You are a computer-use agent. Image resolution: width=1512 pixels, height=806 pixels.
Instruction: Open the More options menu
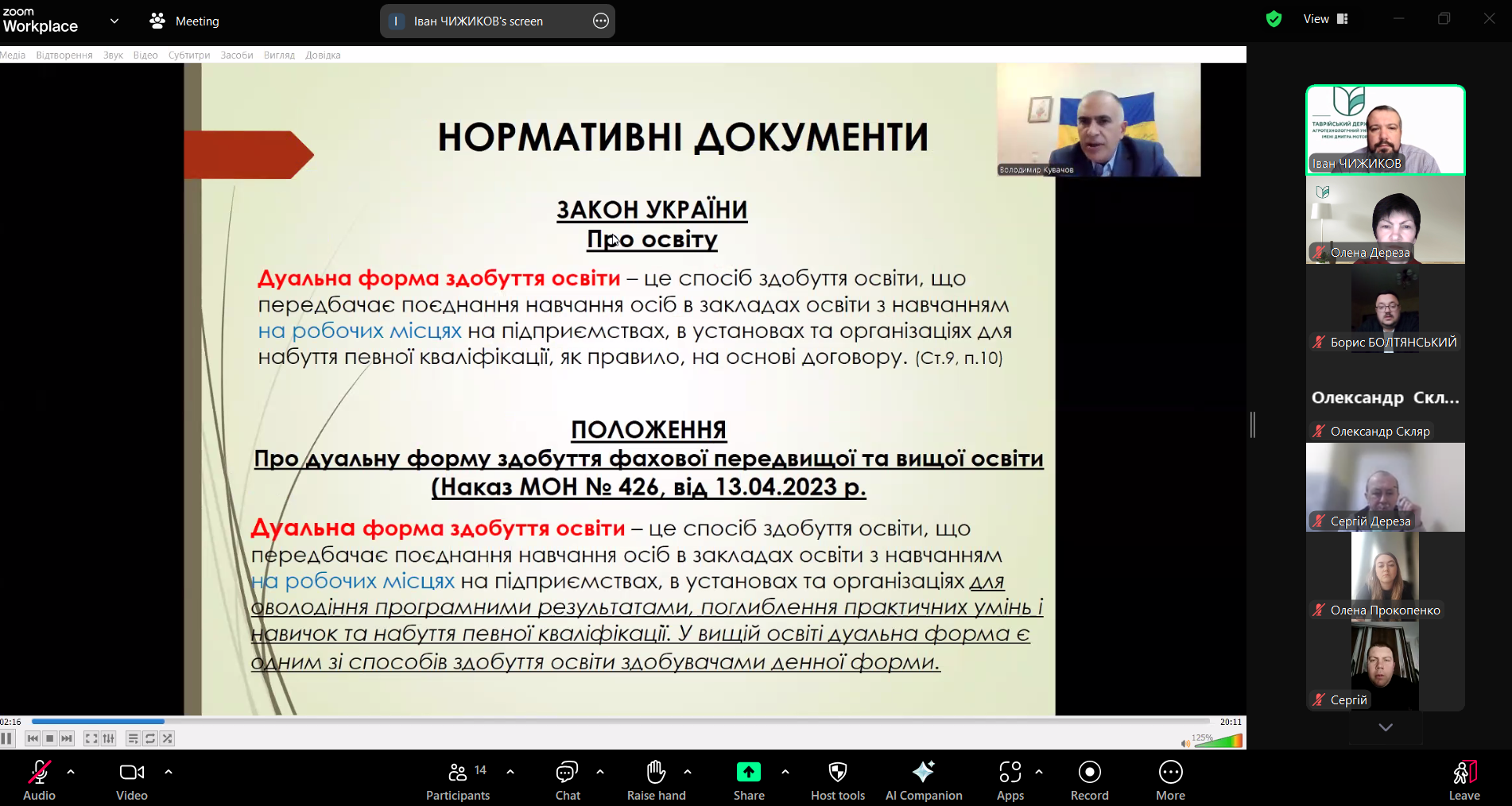[1171, 780]
